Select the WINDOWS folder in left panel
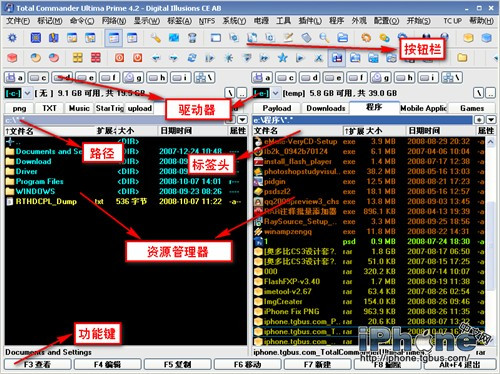The height and width of the screenshot is (374, 500). (35, 191)
